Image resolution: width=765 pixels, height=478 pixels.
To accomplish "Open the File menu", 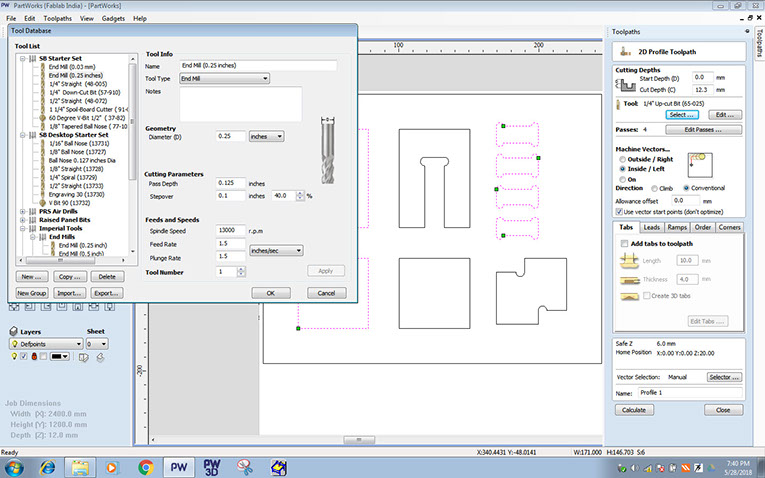I will coord(11,19).
